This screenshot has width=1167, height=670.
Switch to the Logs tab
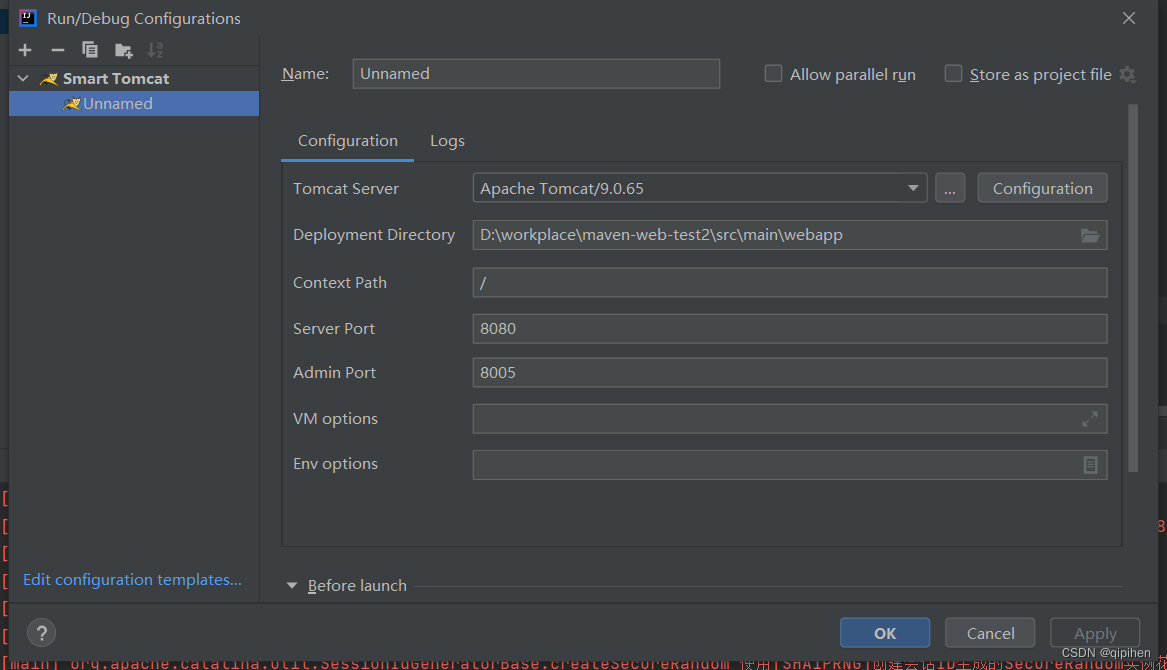447,141
